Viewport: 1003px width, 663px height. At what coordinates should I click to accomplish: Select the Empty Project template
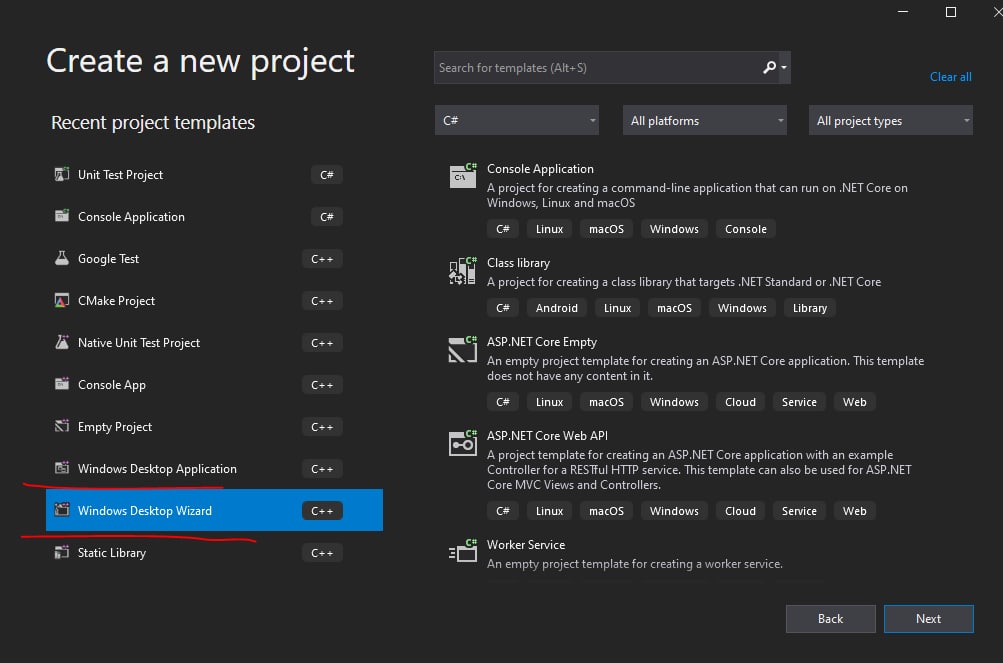coord(214,426)
